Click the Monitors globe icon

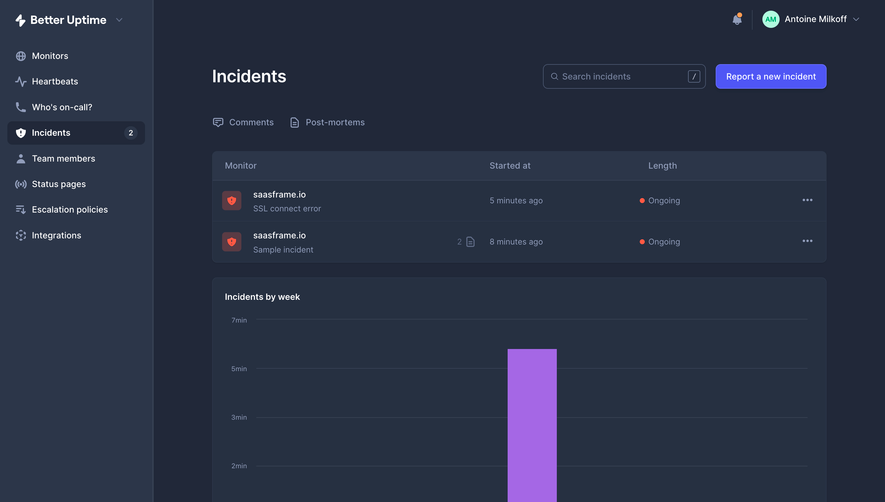[21, 56]
